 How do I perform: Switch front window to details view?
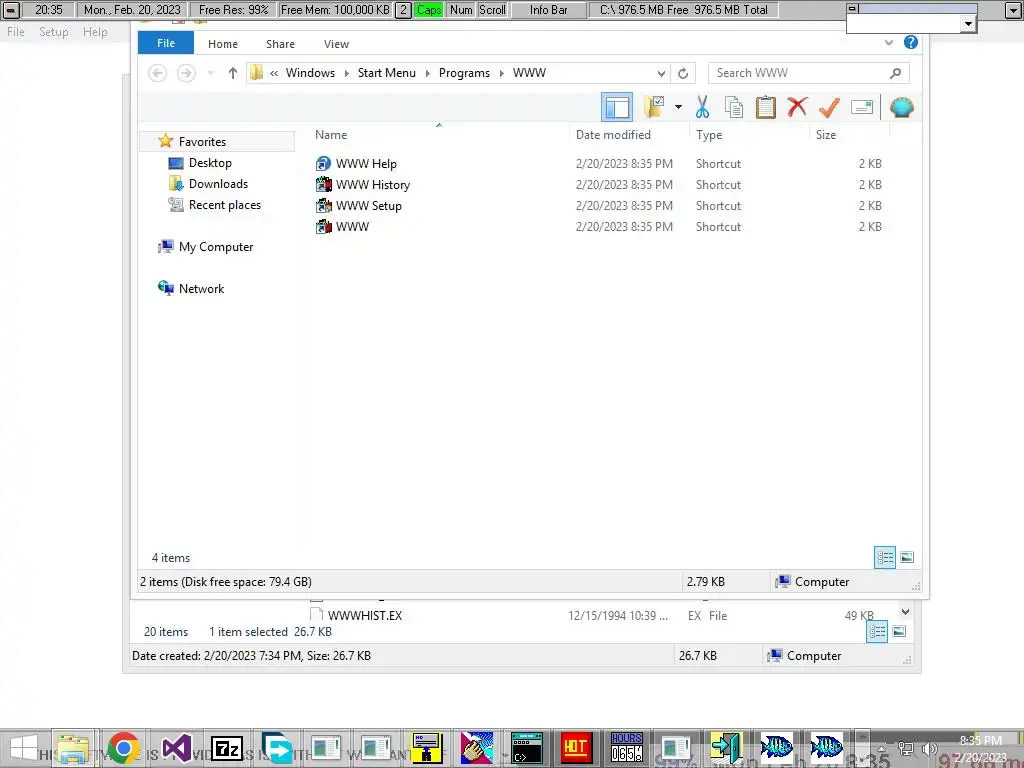(x=885, y=557)
